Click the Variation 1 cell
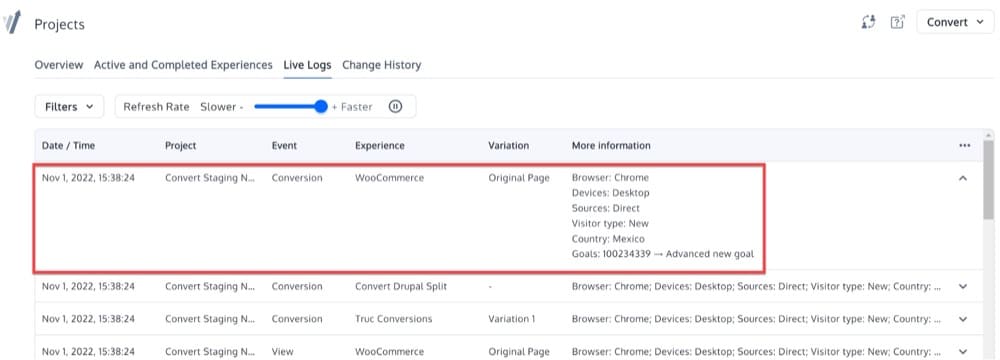1000x360 pixels. [511, 319]
